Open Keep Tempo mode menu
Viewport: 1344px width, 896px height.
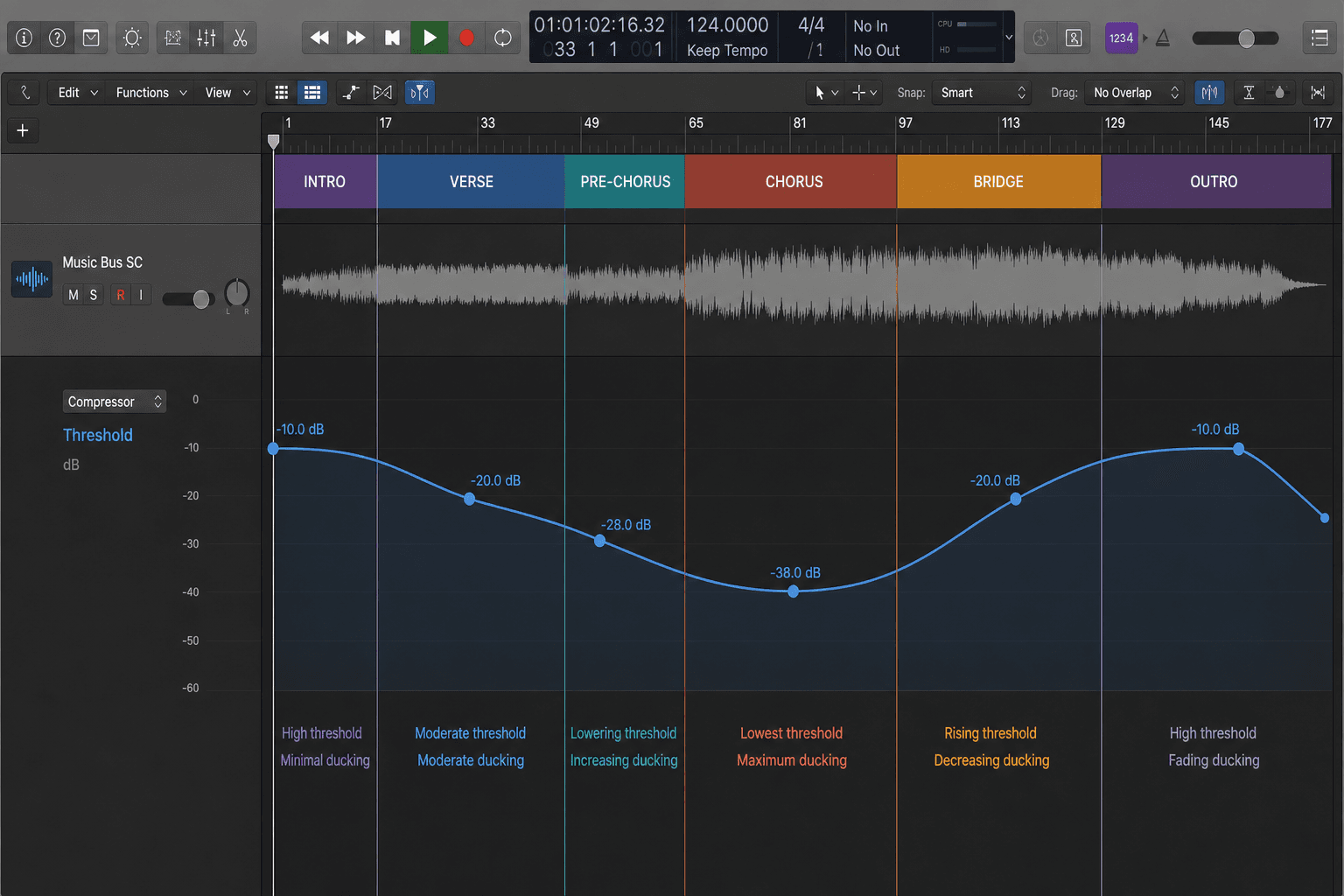coord(727,51)
